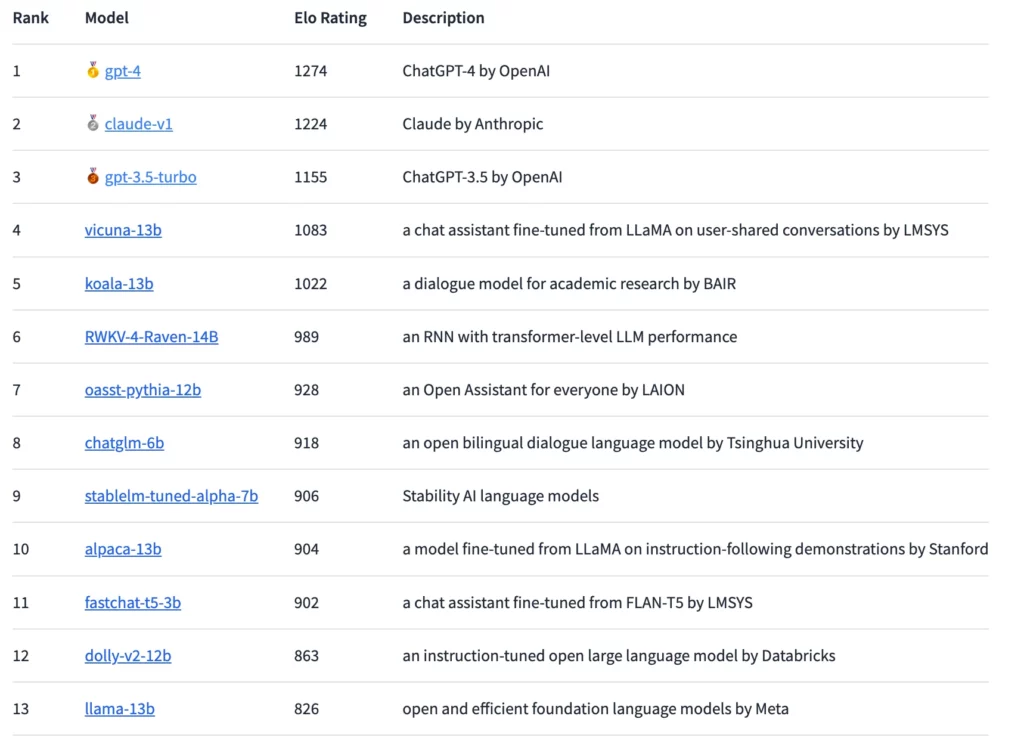Click the koala-13b link
This screenshot has width=1024, height=750.
[119, 284]
